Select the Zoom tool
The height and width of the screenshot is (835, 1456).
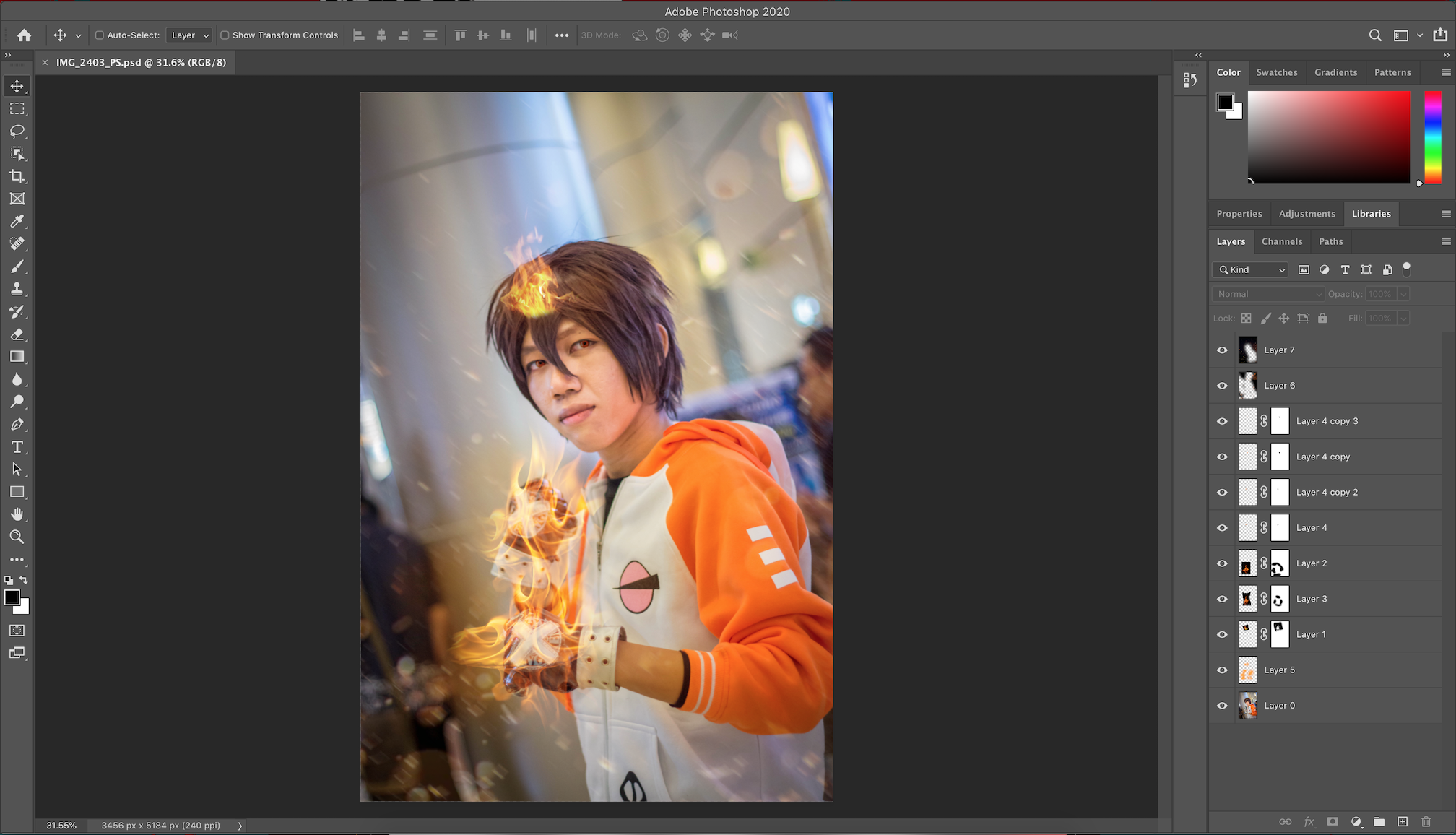point(17,537)
